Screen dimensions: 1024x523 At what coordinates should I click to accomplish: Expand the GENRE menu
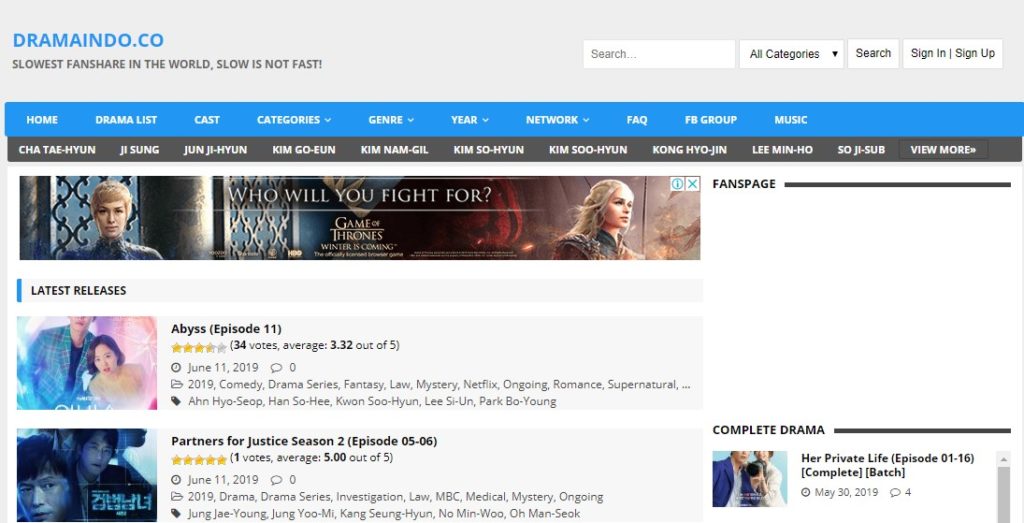391,119
